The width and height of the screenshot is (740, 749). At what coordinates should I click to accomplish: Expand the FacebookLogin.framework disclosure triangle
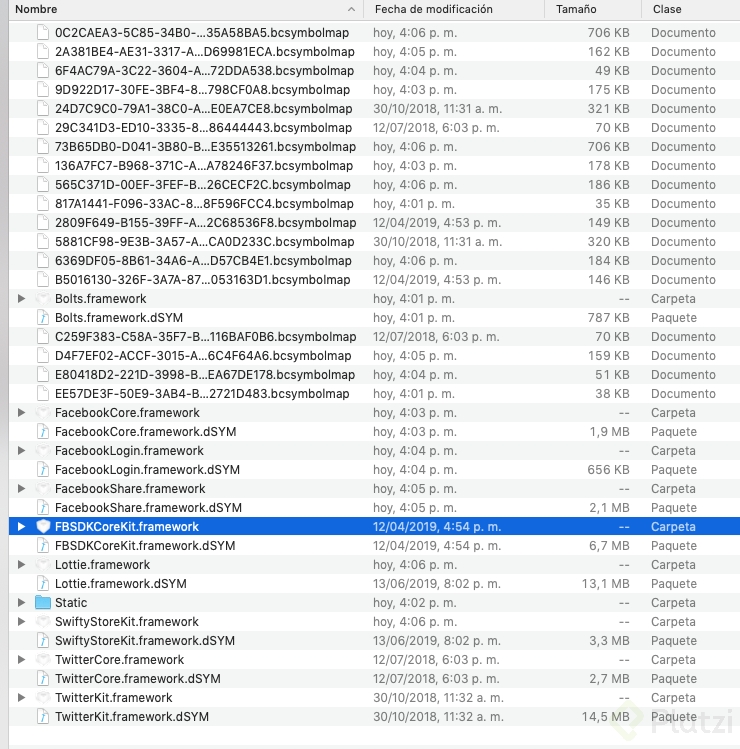(21, 450)
